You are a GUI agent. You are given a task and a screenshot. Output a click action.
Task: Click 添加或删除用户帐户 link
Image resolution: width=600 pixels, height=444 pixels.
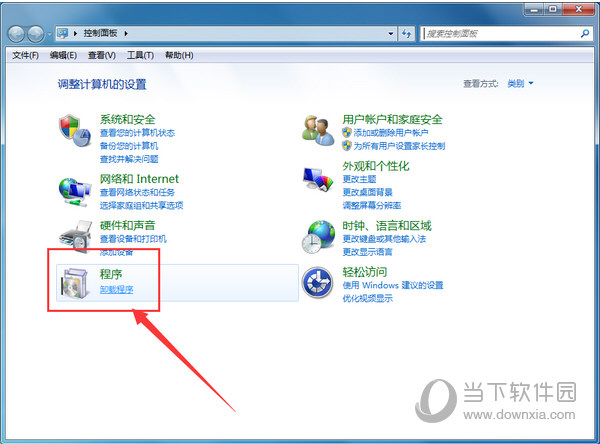click(391, 133)
